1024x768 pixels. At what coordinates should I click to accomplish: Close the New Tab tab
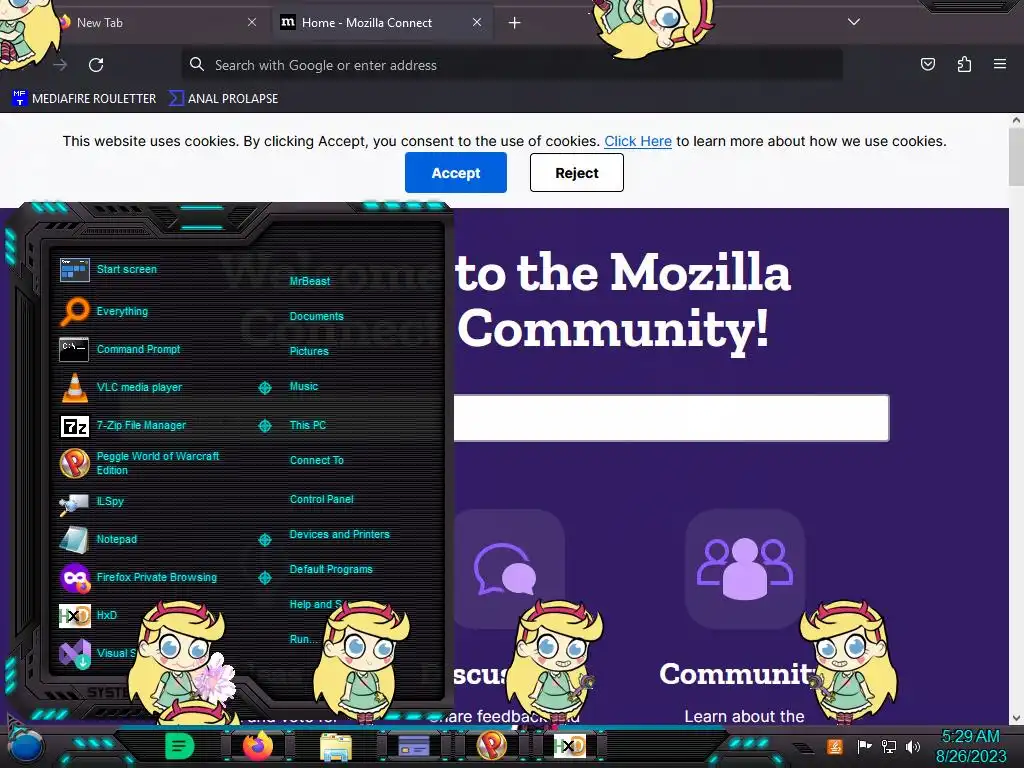coord(252,22)
